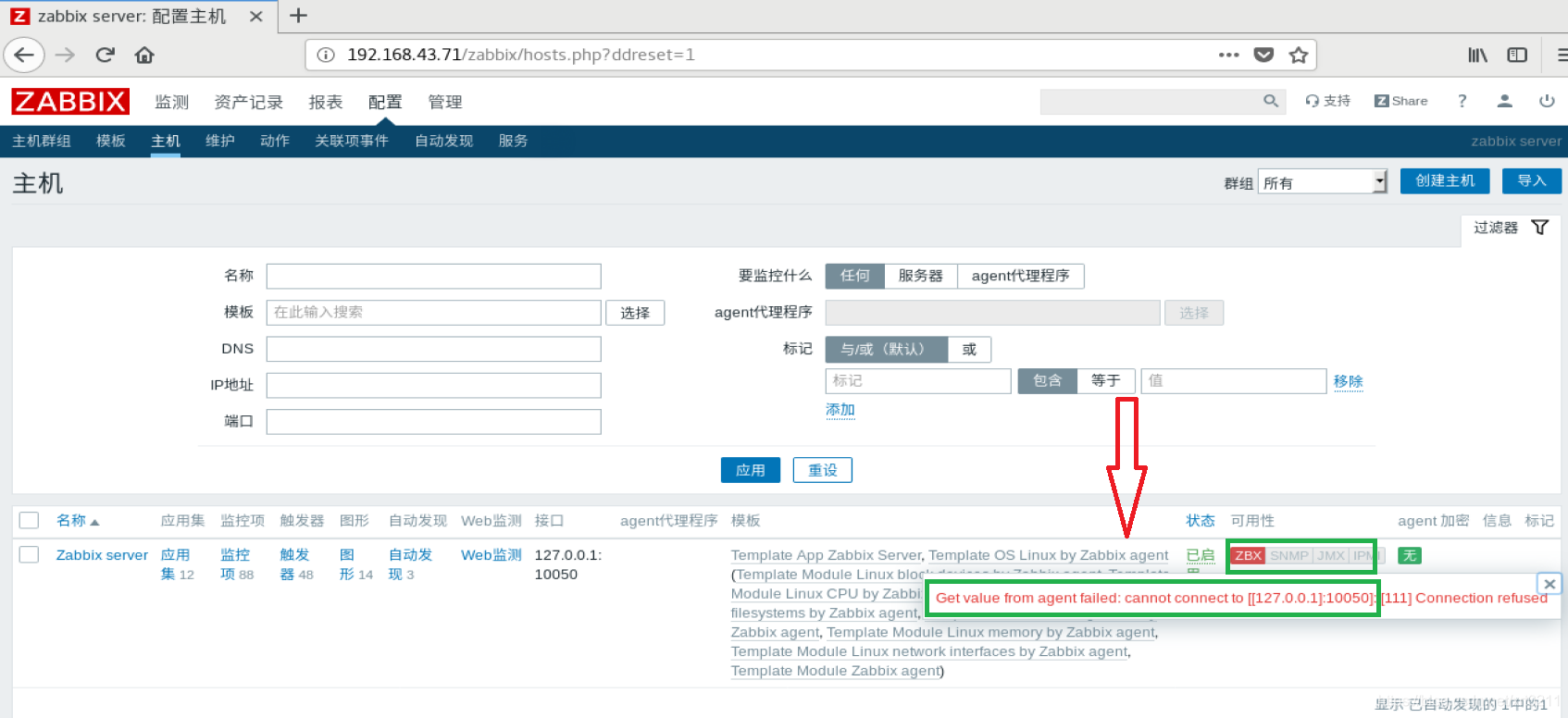Select 服务器 monitoring option
This screenshot has height=718, width=1568.
[920, 276]
